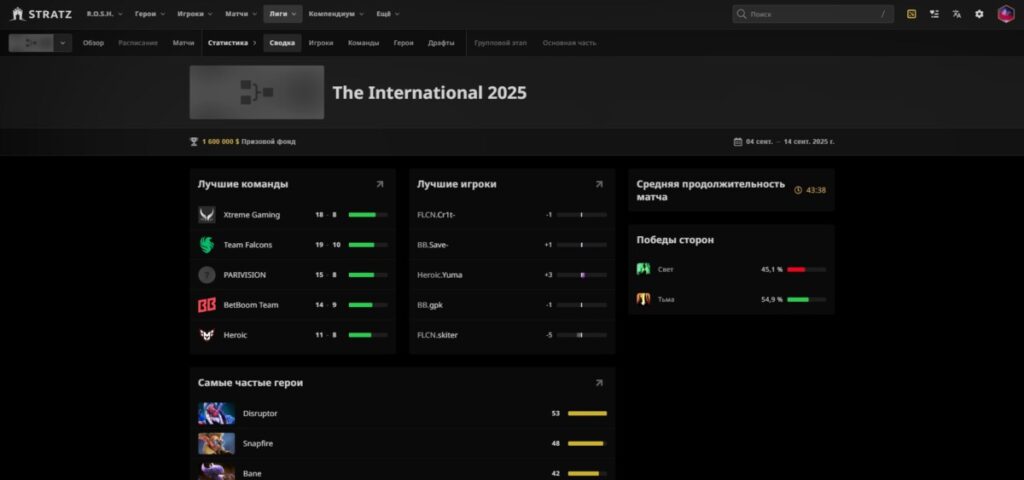
Task: Open Most Frequent Heroes details arrow
Action: pyautogui.click(x=599, y=383)
